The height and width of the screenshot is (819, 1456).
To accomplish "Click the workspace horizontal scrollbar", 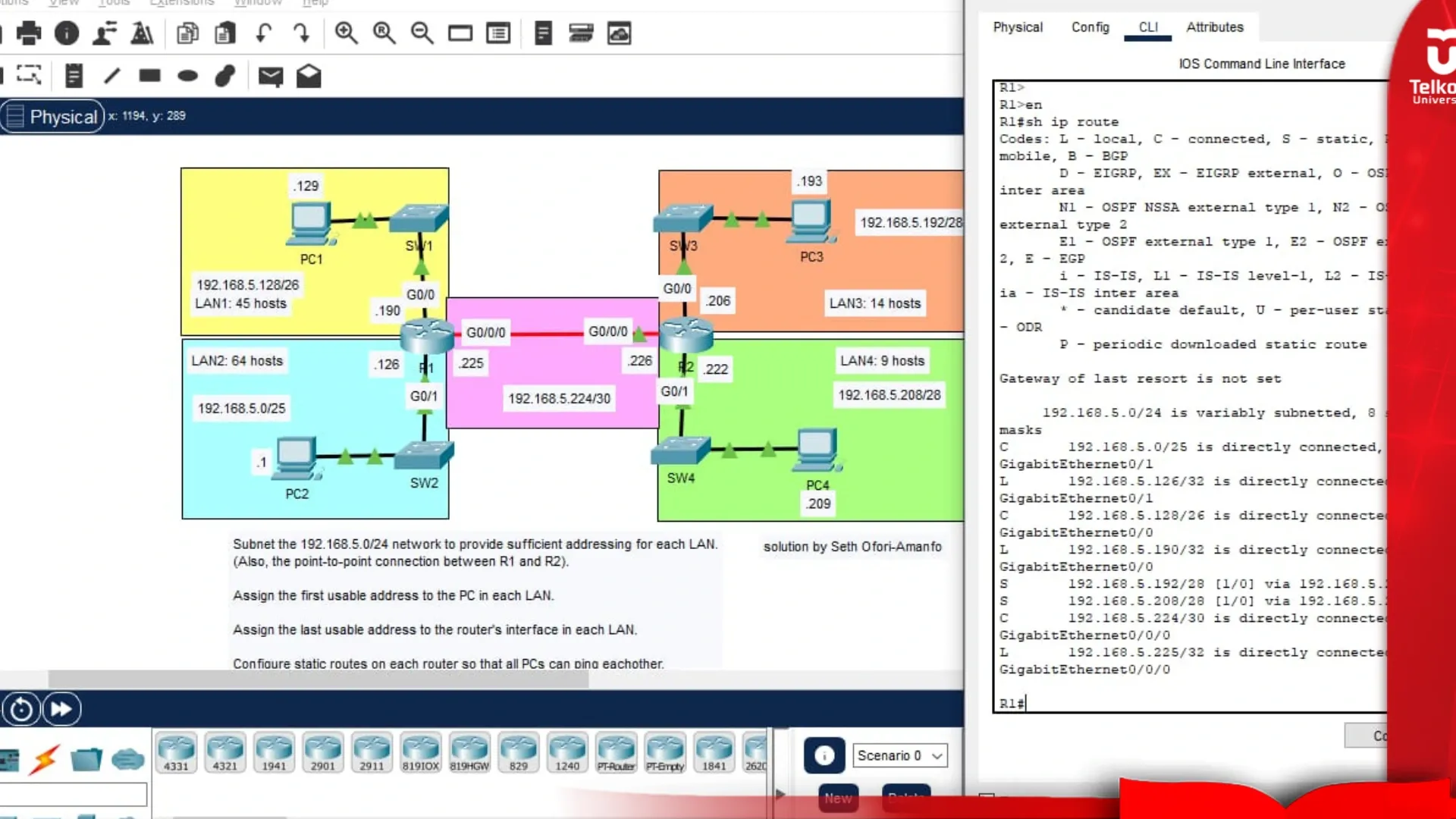I will pos(318,678).
